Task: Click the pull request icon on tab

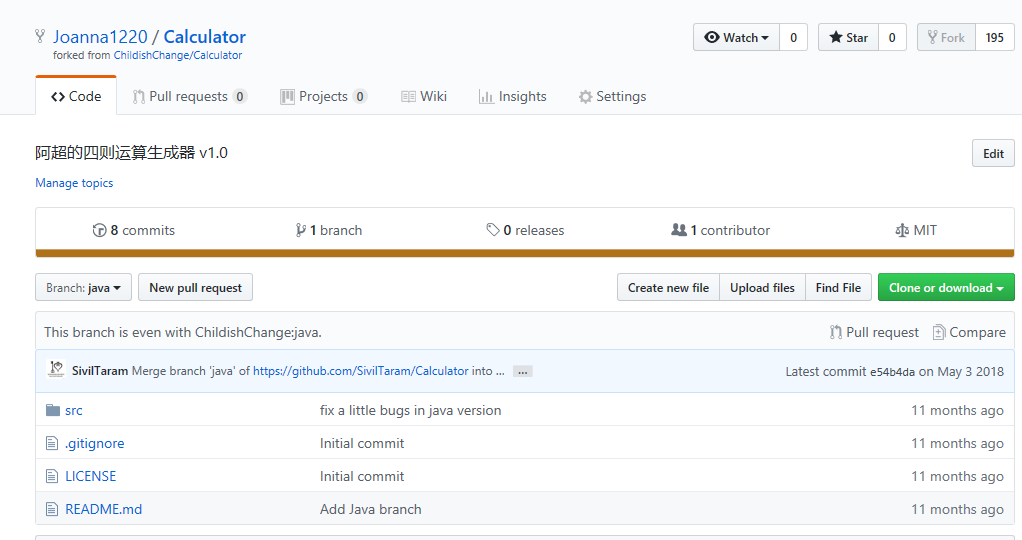Action: [x=138, y=97]
